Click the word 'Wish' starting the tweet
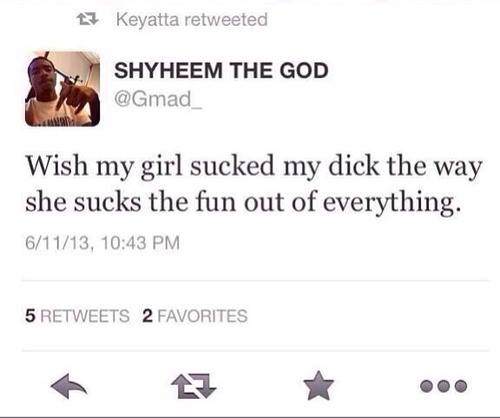500x418 pixels. (57, 166)
